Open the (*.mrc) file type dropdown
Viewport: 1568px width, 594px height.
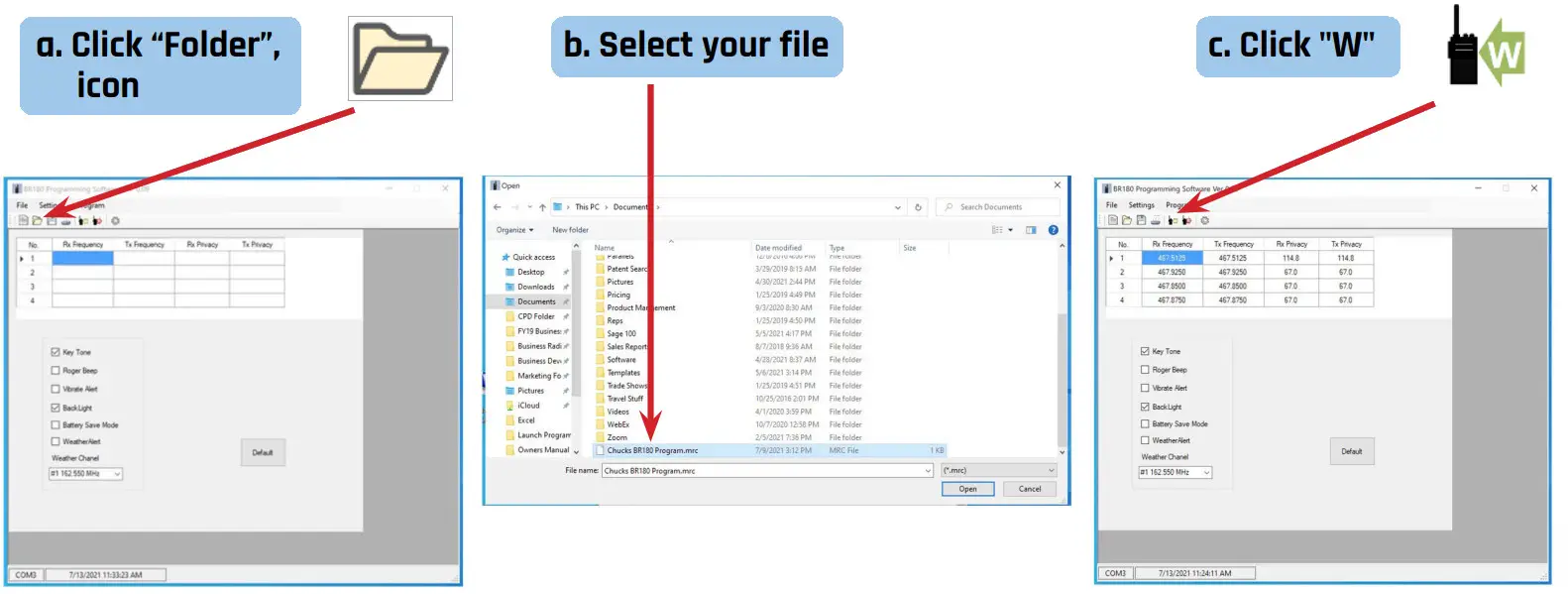tap(998, 471)
